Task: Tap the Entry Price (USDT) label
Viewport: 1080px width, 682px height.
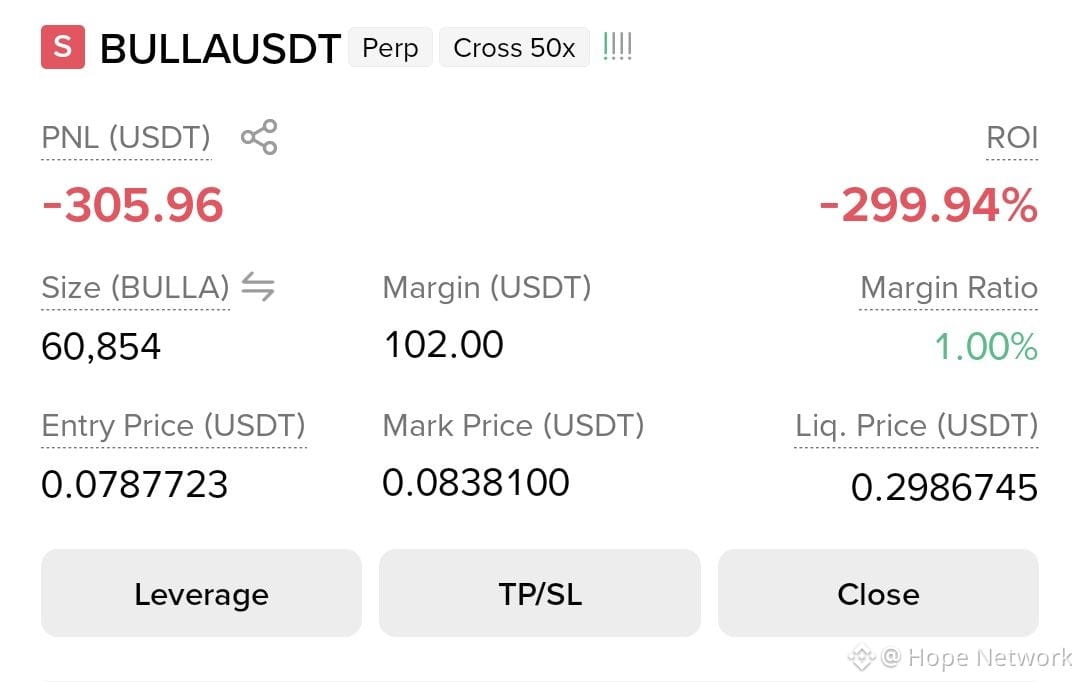Action: (174, 426)
